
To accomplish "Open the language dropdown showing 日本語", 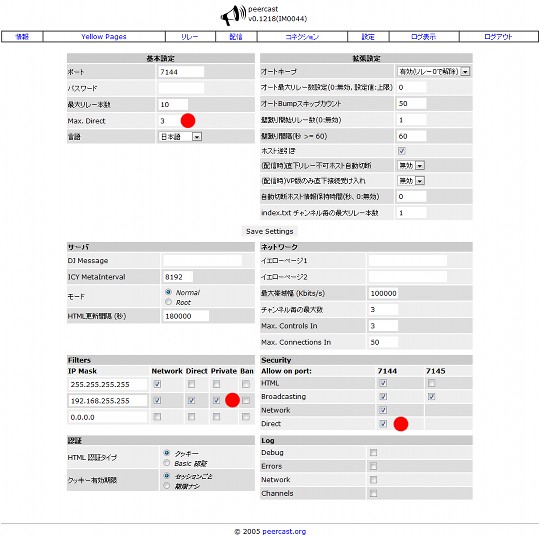I will (x=180, y=137).
